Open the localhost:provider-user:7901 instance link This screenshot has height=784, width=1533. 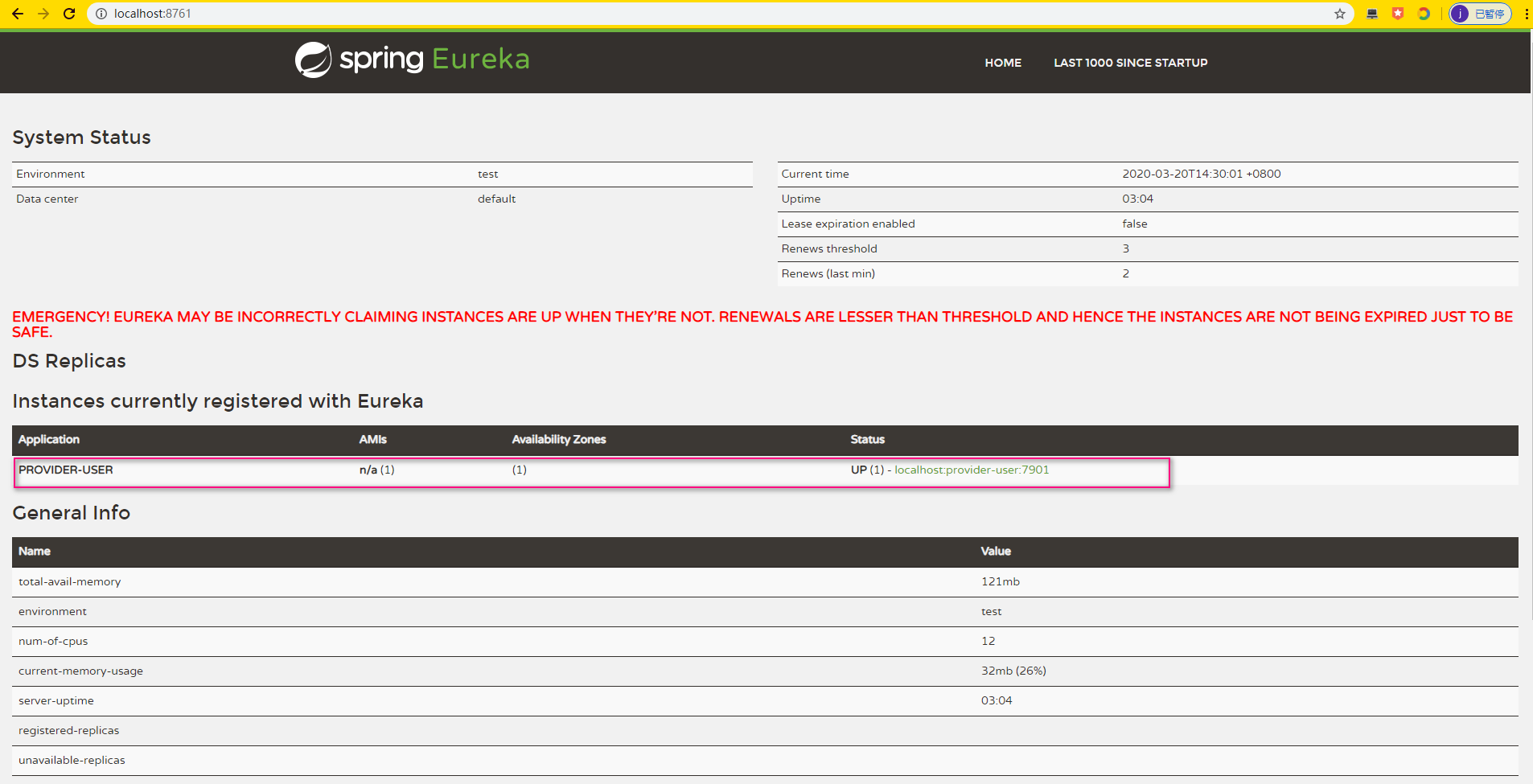971,470
